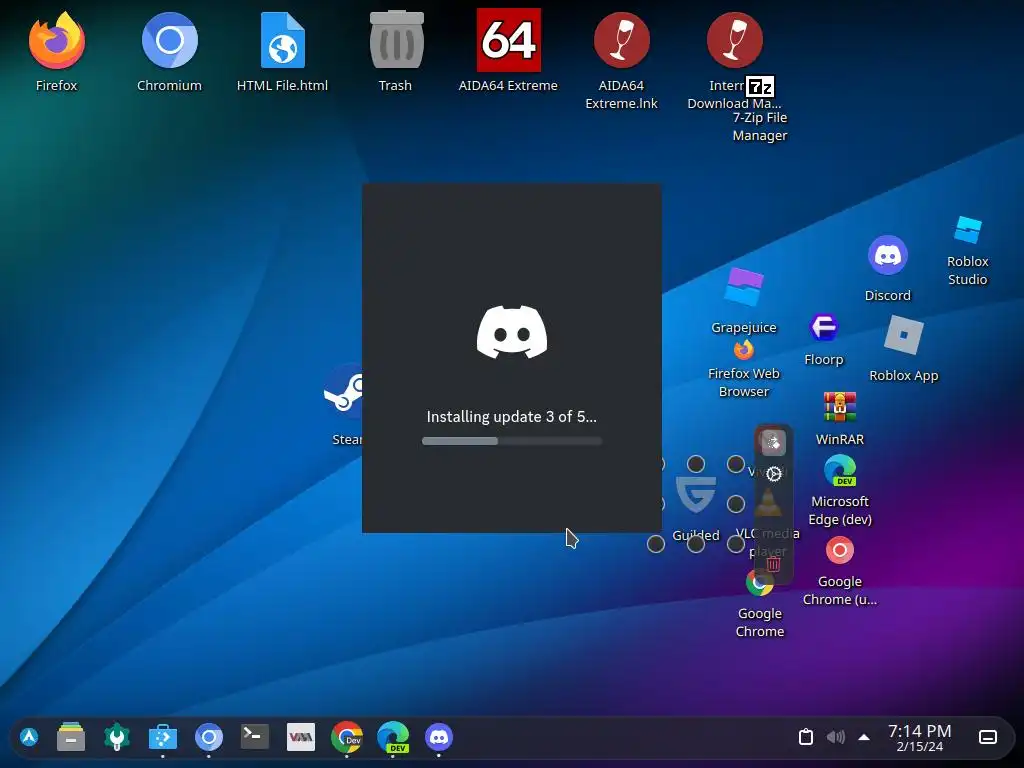Open the application launcher in the taskbar
This screenshot has width=1024, height=768.
click(29, 737)
